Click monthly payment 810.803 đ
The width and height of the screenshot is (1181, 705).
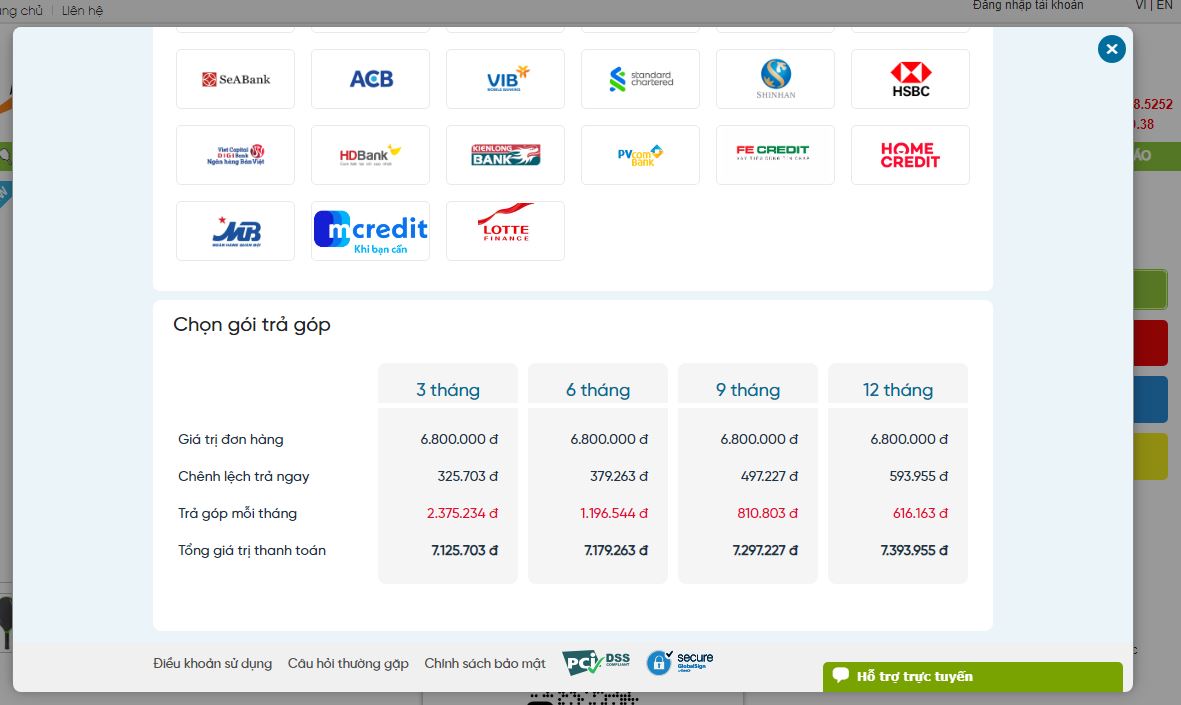coord(767,513)
